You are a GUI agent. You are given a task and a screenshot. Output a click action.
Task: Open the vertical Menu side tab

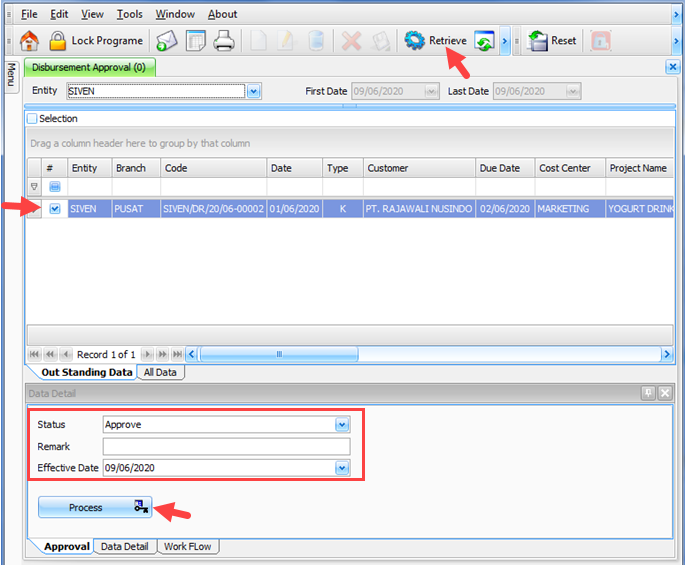[x=11, y=76]
